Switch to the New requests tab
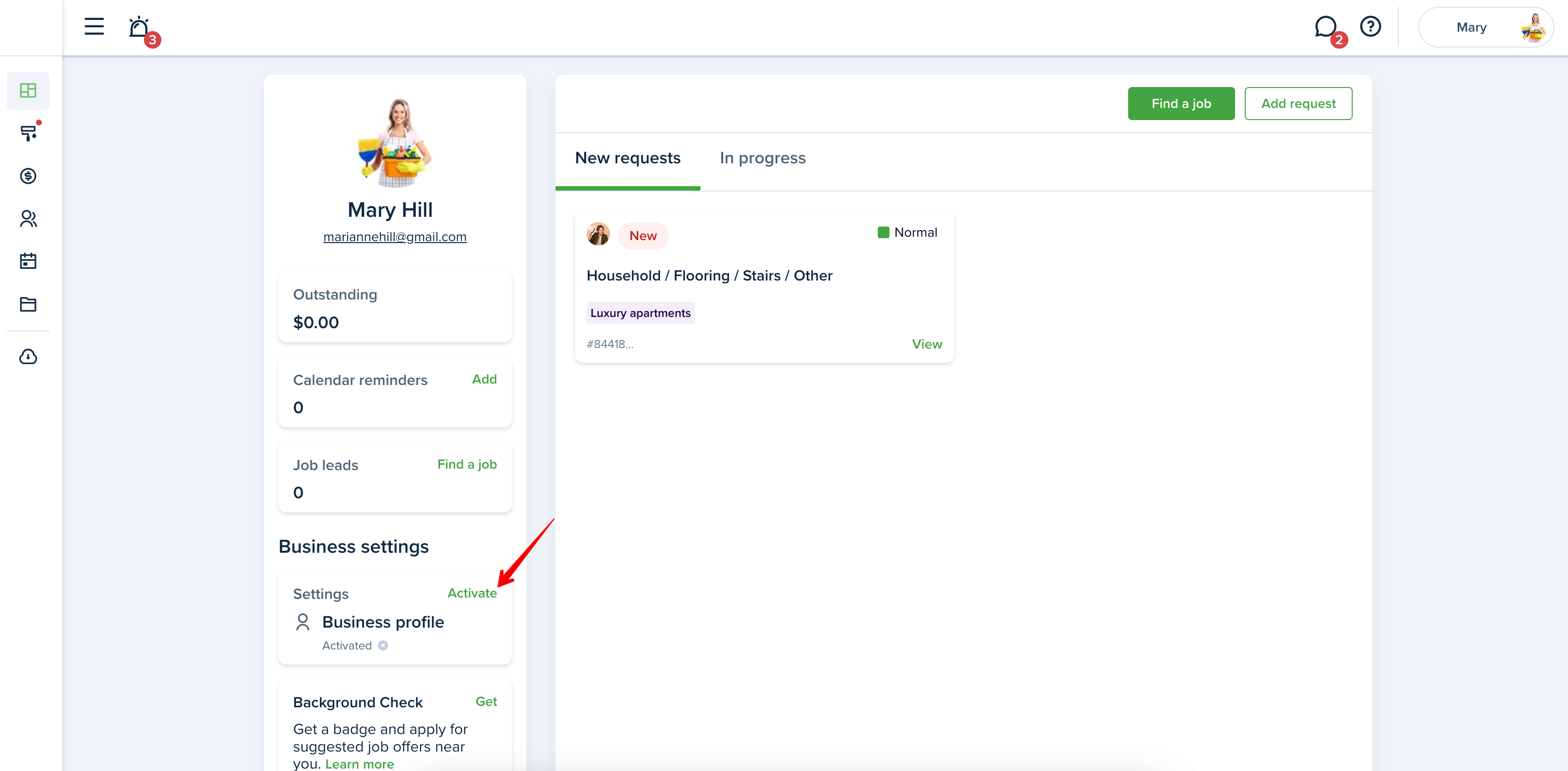Image resolution: width=1568 pixels, height=771 pixels. (627, 158)
